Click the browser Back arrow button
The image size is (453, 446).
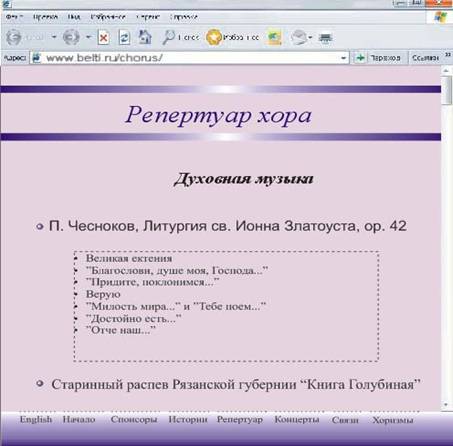pyautogui.click(x=13, y=37)
